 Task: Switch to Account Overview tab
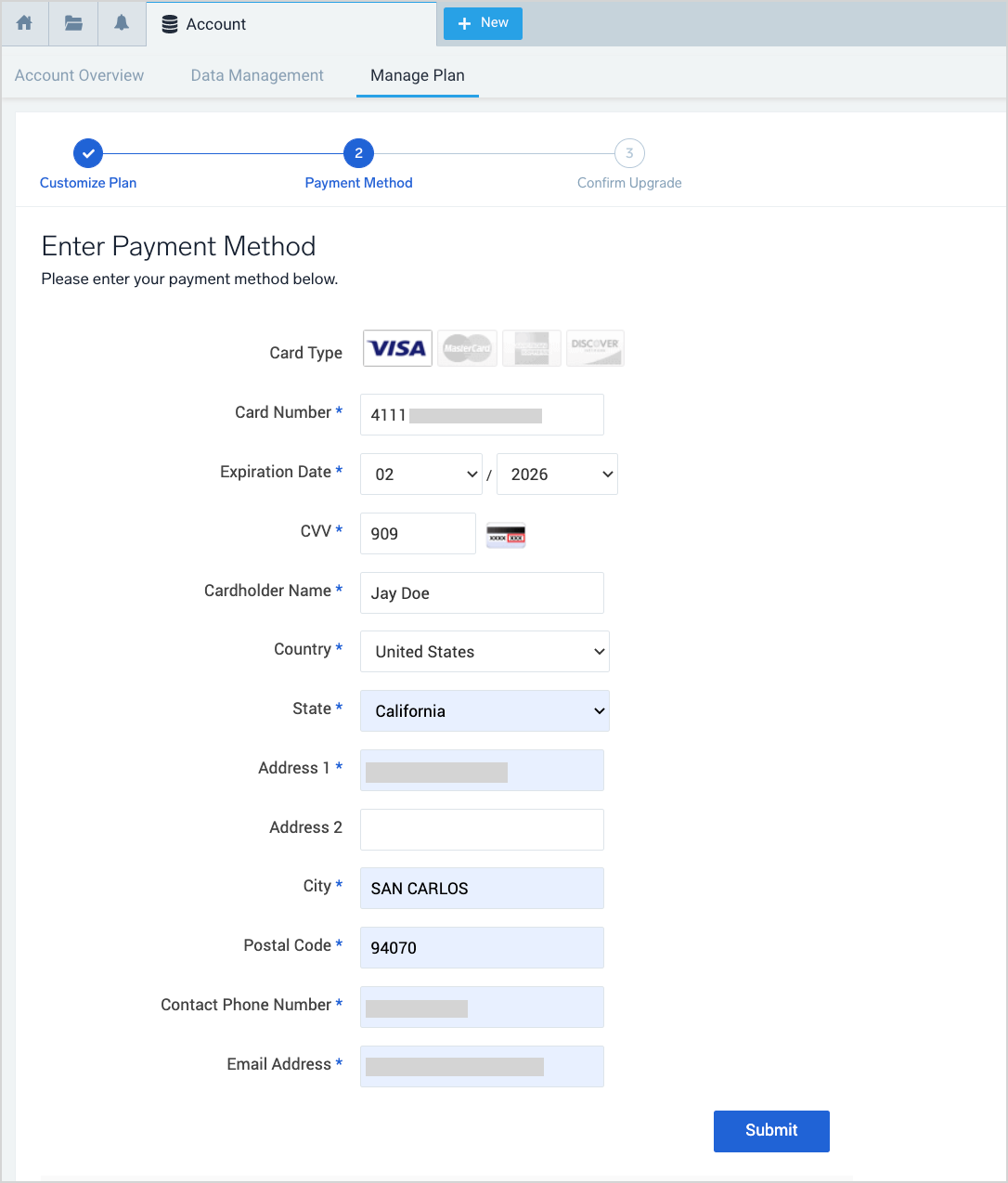[x=79, y=75]
